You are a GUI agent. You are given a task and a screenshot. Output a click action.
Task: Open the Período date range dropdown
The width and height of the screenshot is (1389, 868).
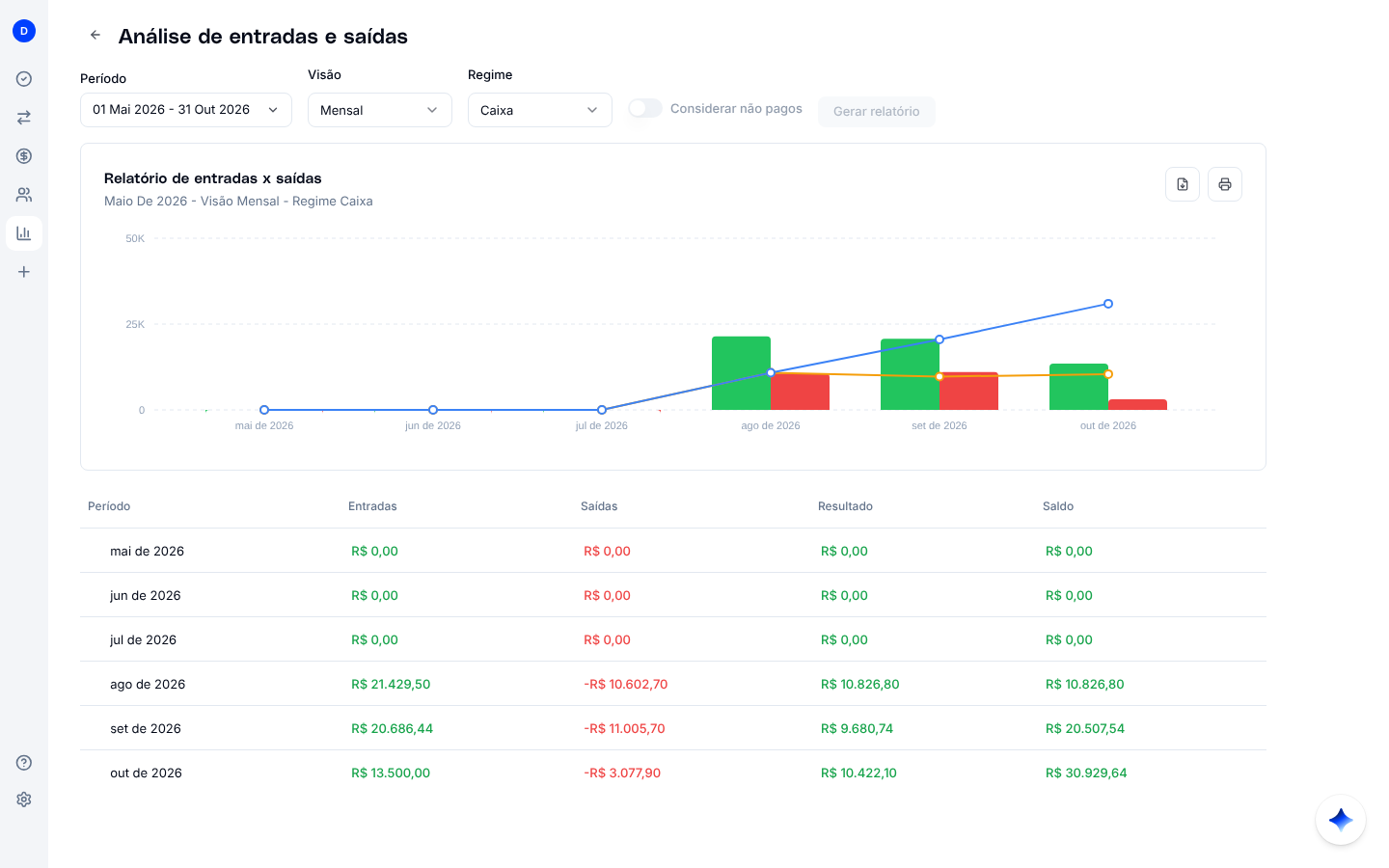pos(186,110)
